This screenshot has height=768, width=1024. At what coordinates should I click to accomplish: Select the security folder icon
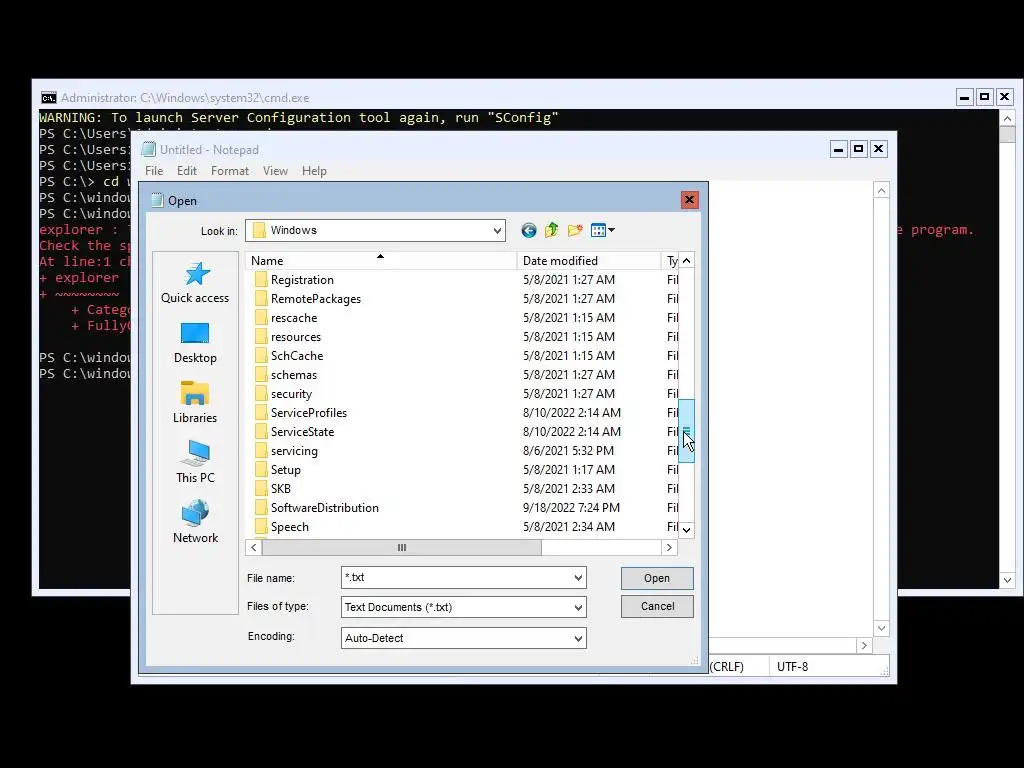pos(261,393)
